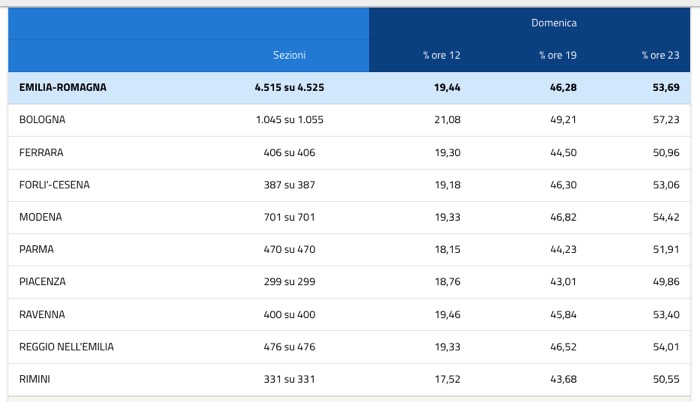The height and width of the screenshot is (402, 700).
Task: Open the MODENA province link
Action: click(x=40, y=217)
